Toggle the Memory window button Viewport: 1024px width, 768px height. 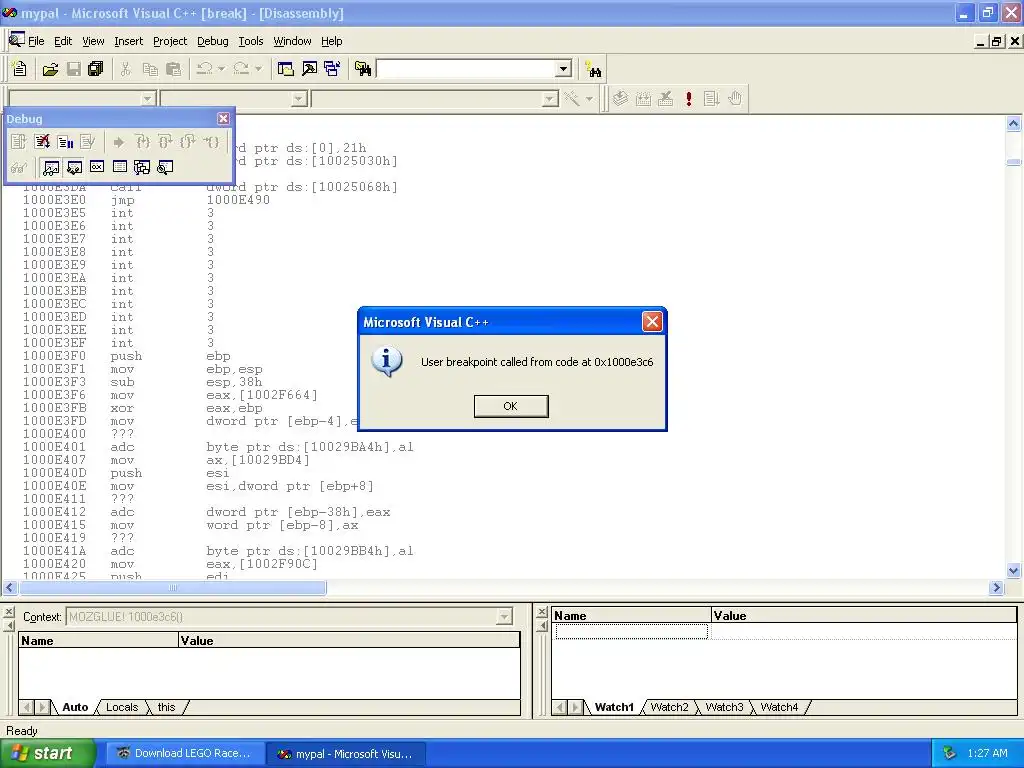120,168
